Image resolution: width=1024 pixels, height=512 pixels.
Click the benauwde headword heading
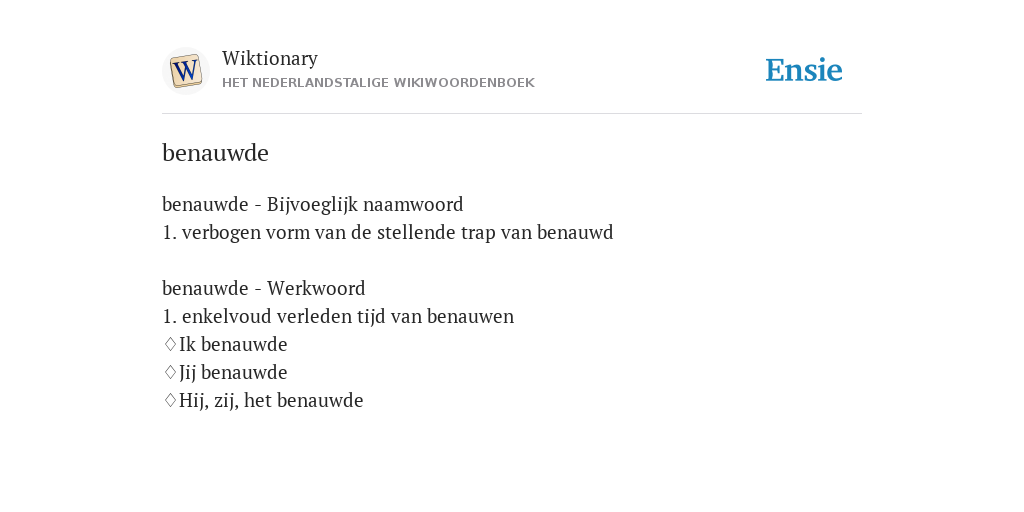[216, 153]
